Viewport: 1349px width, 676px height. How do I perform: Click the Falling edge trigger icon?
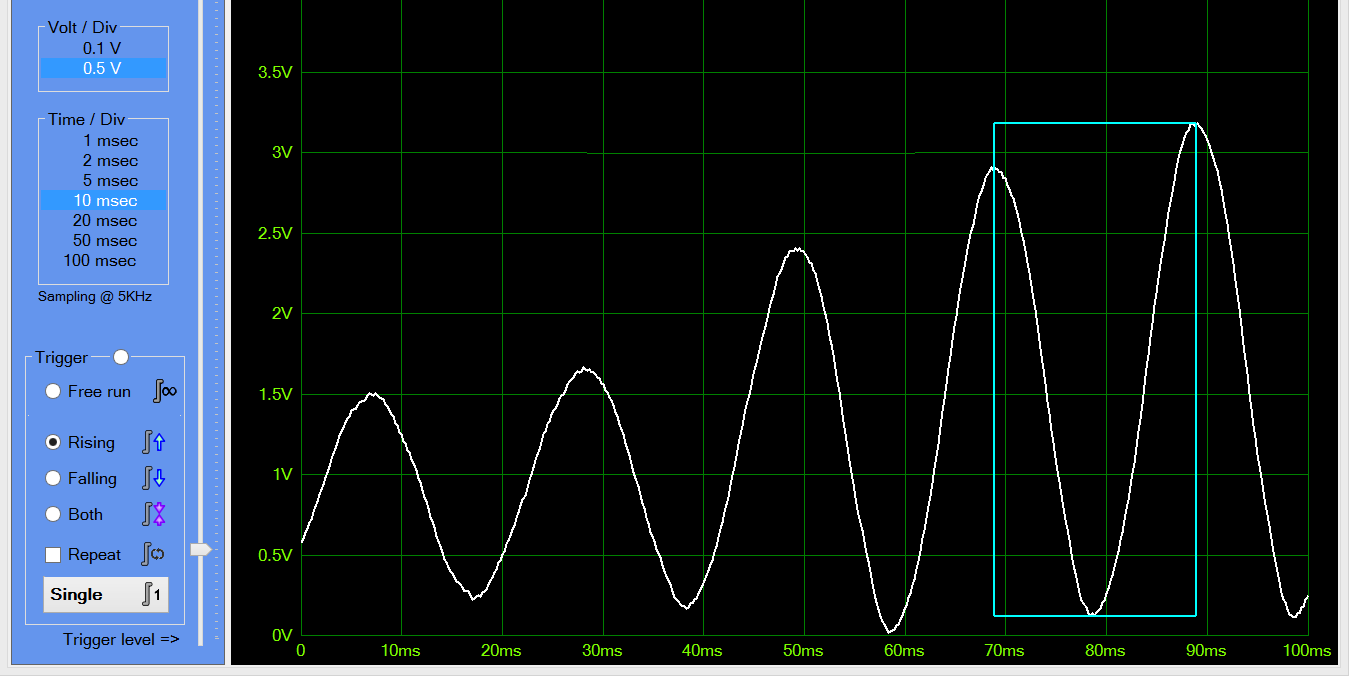click(x=154, y=478)
